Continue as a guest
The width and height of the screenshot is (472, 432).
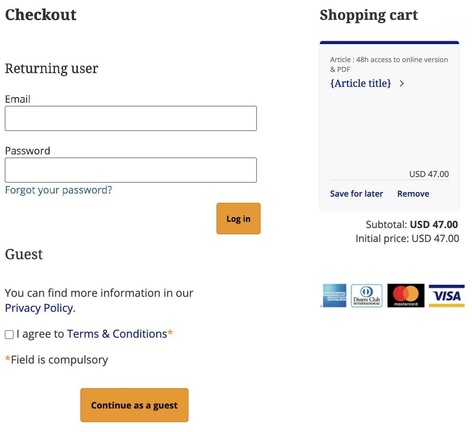[134, 405]
